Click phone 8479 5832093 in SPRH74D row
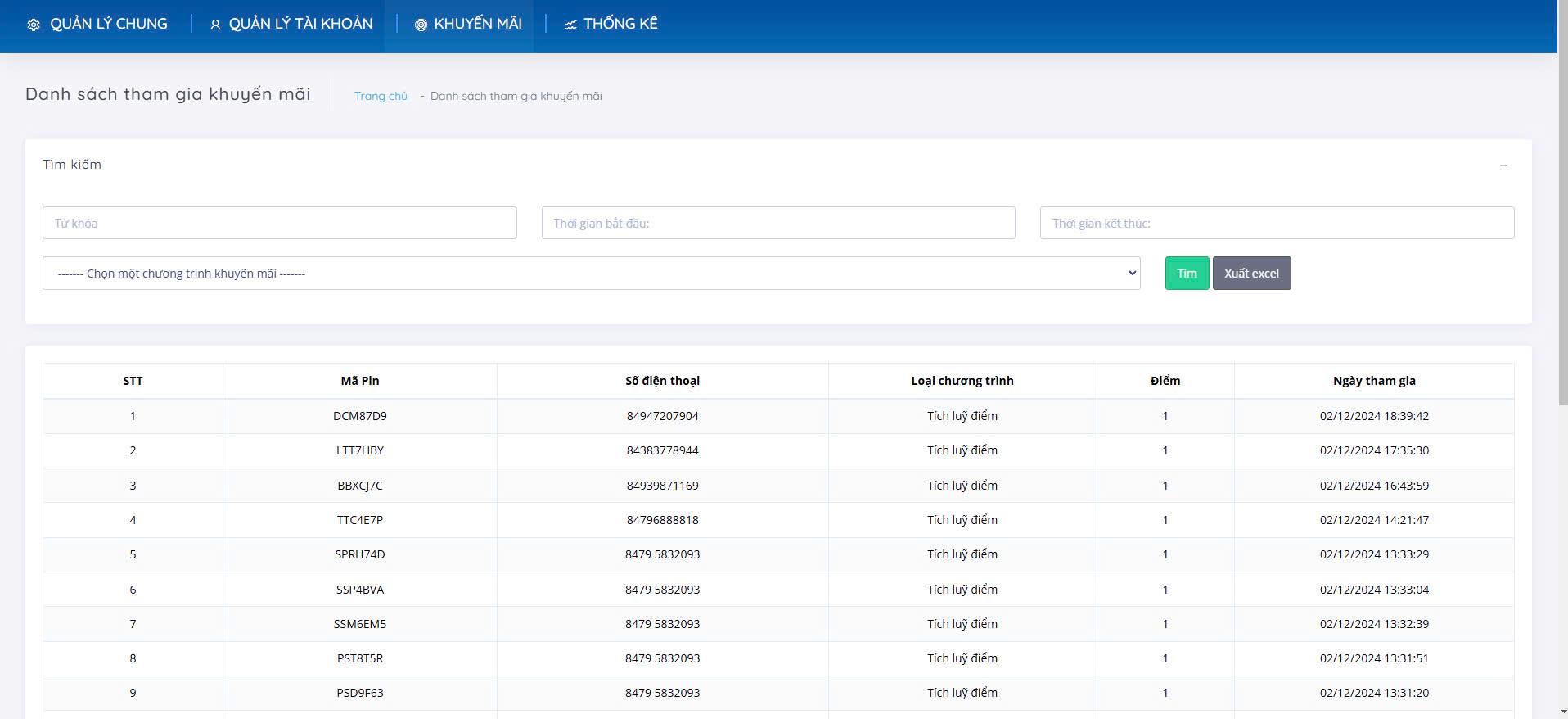 coord(663,554)
